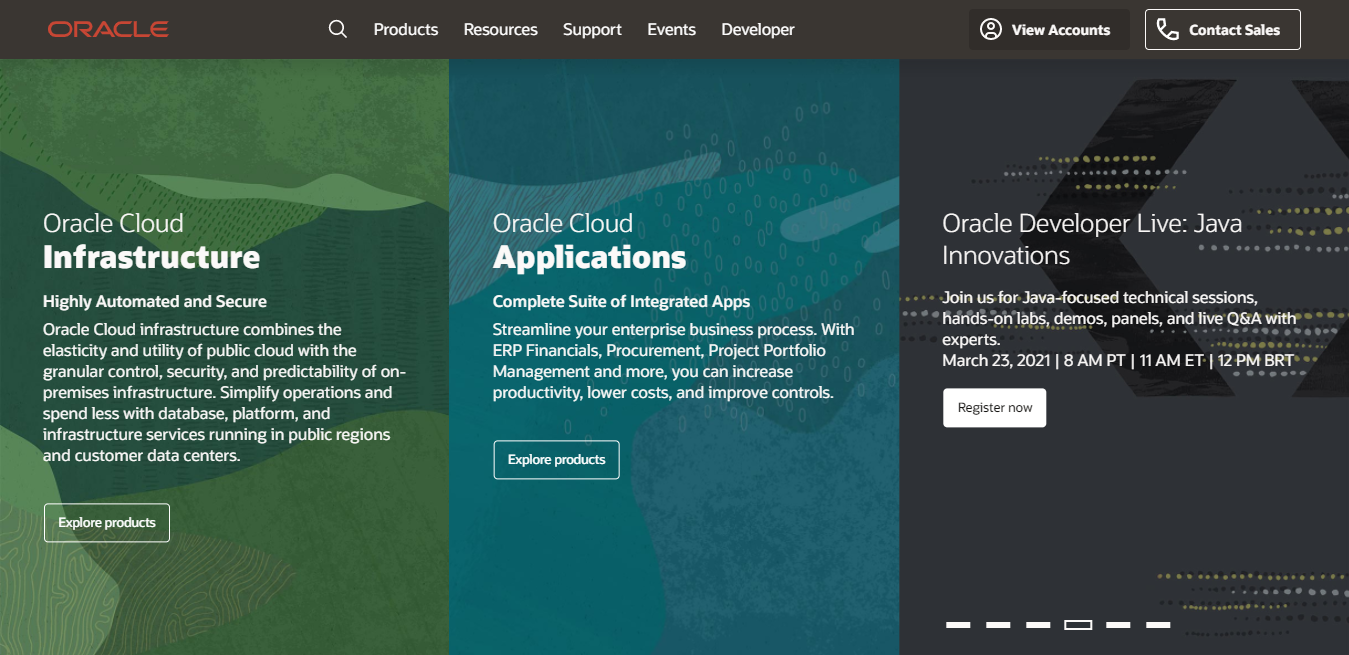Viewport: 1349px width, 655px height.
Task: Select the fourth (active) carousel indicator
Action: coord(1078,625)
